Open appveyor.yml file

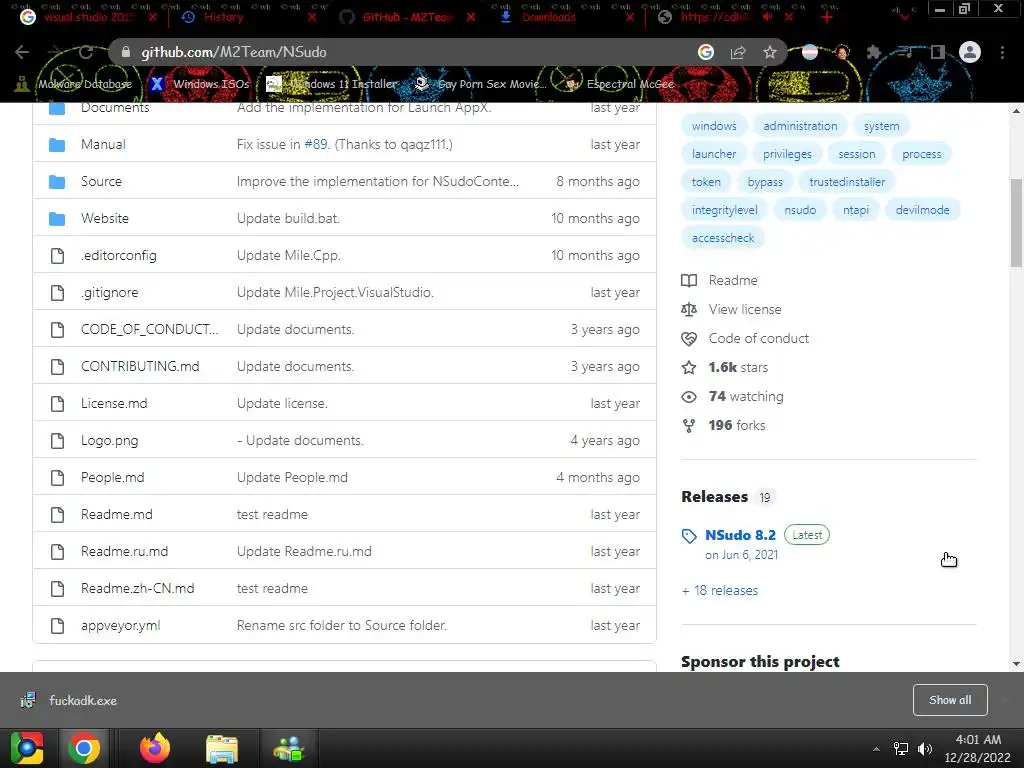click(x=120, y=626)
